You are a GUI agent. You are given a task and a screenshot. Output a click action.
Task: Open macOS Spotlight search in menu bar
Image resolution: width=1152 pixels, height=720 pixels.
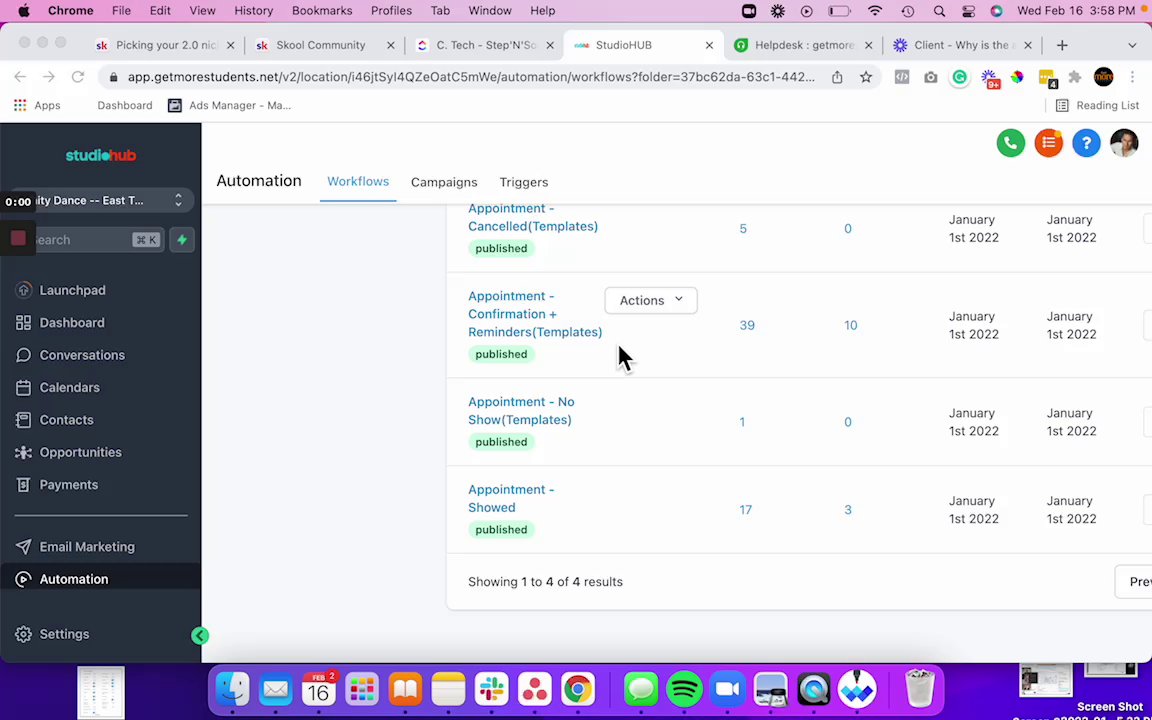pyautogui.click(x=939, y=11)
